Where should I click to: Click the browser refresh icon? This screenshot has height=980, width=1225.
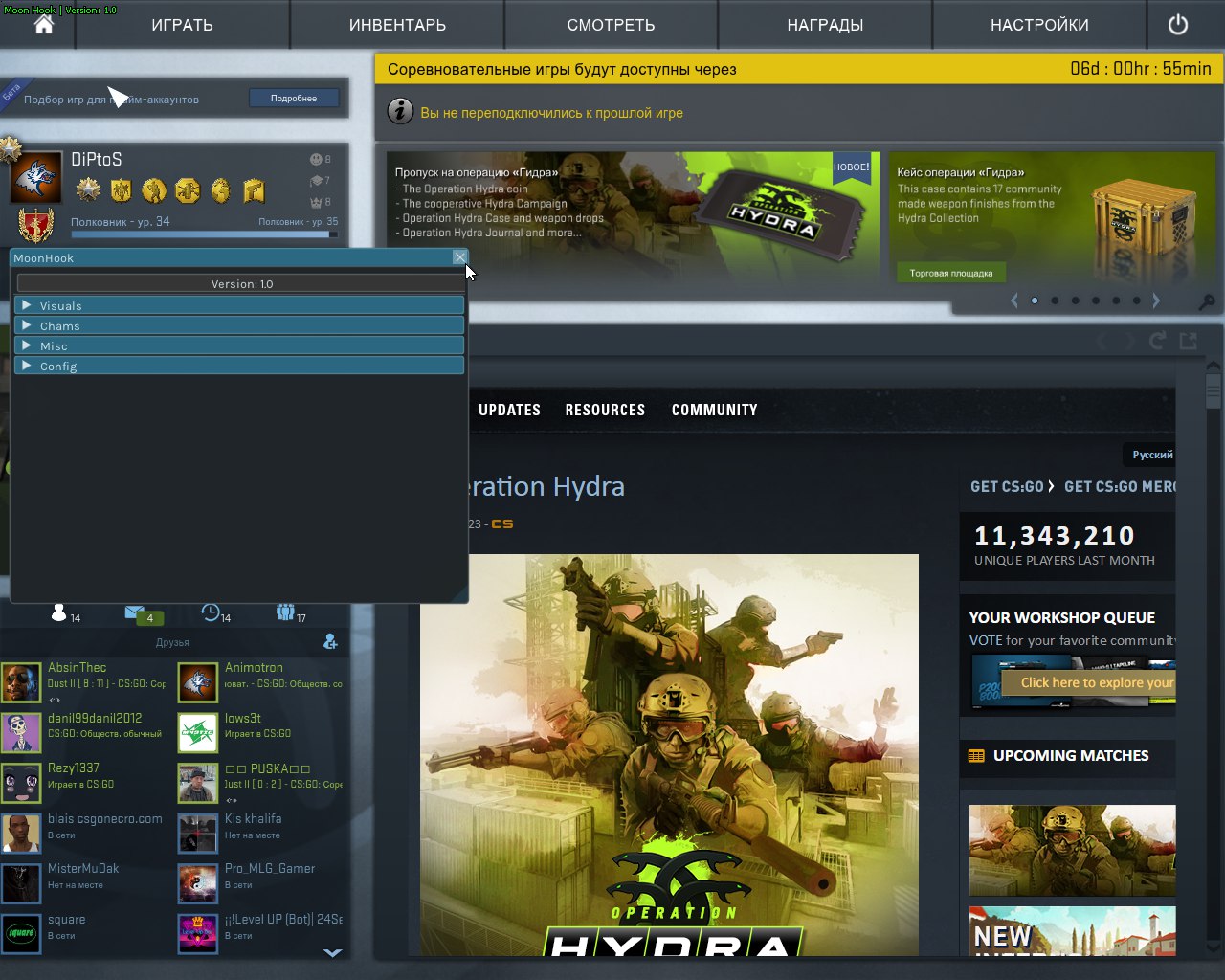1157,341
